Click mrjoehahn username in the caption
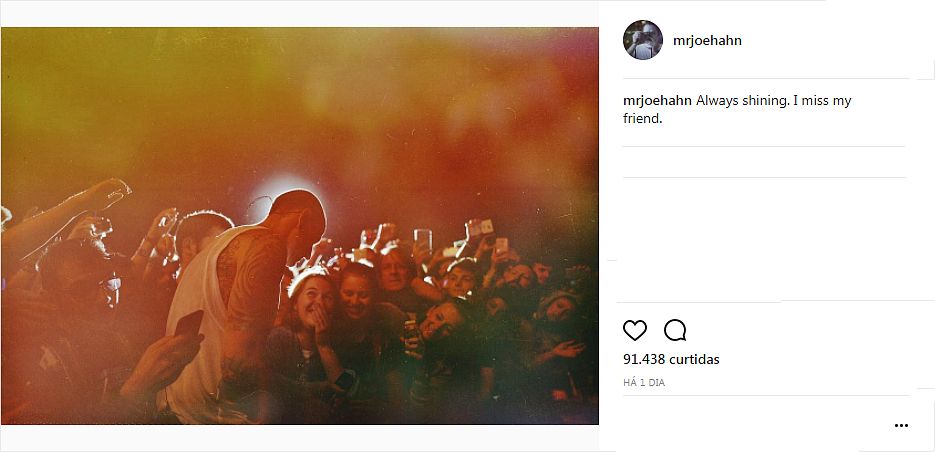The width and height of the screenshot is (935, 452). click(x=657, y=101)
